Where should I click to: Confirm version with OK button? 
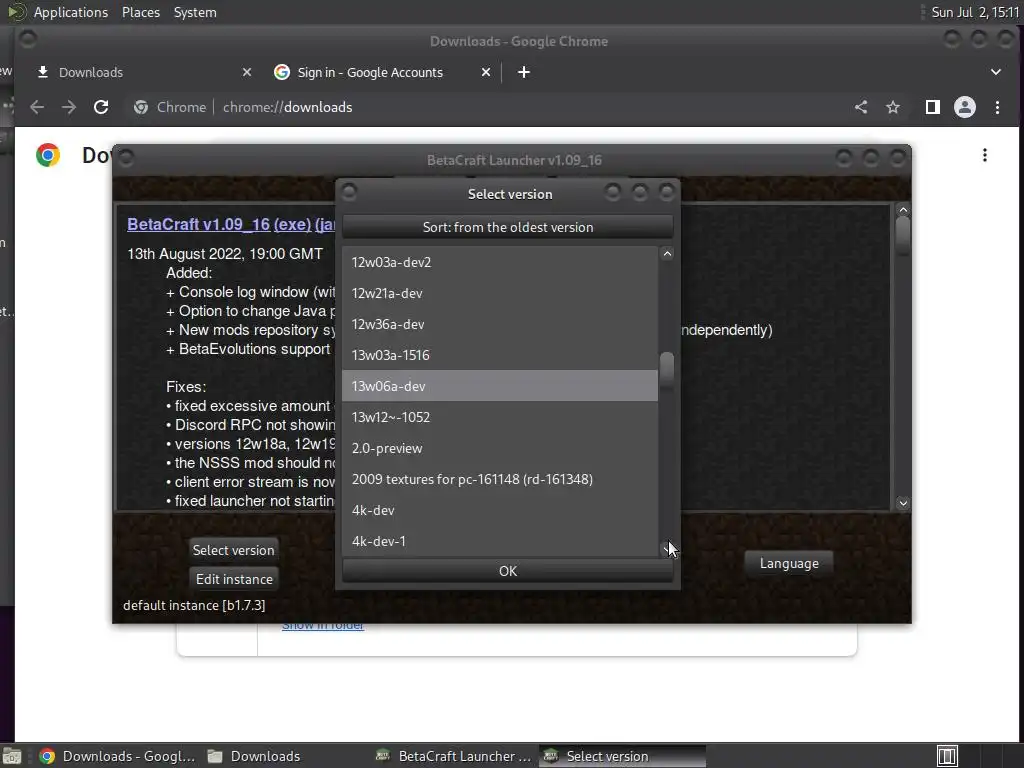(x=507, y=571)
